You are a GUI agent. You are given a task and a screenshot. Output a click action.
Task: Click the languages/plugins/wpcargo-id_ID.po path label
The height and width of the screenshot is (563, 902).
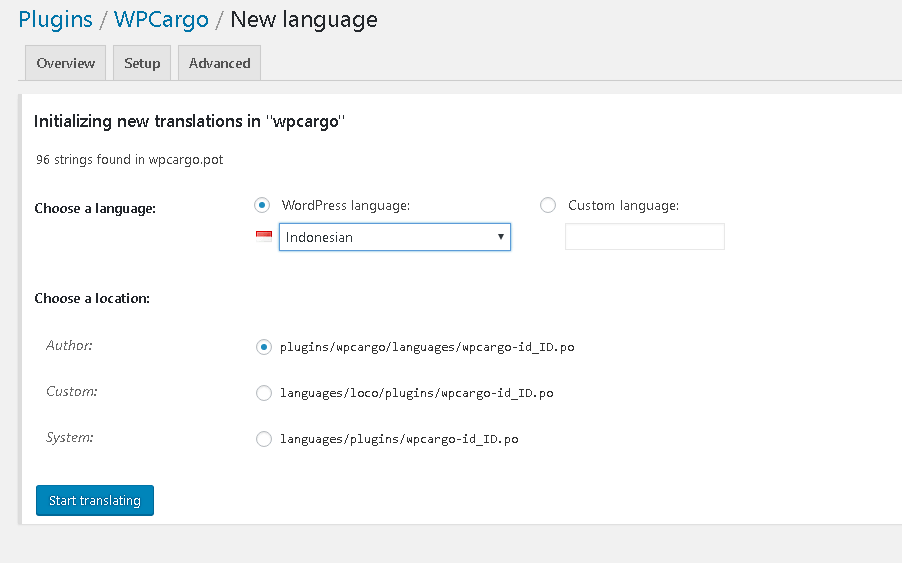[399, 439]
